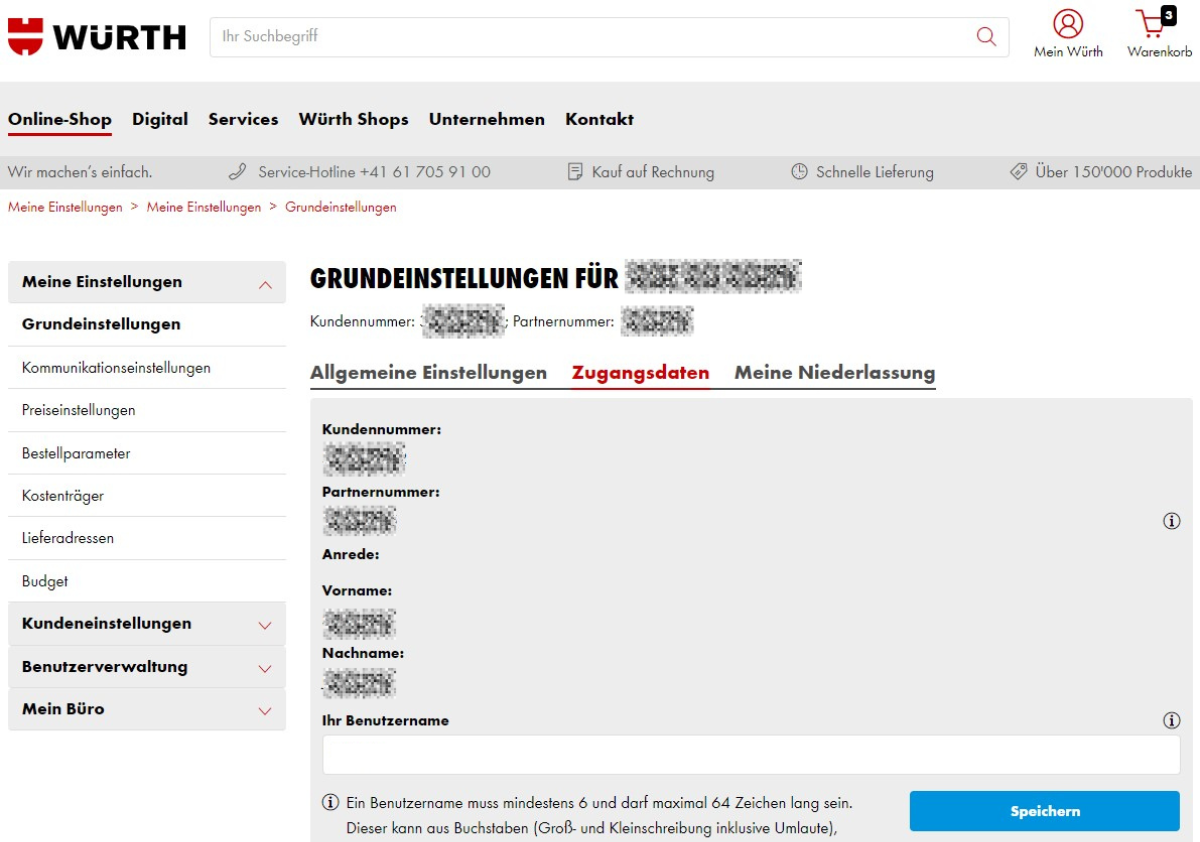1200x842 pixels.
Task: Open the Unternehmen menu
Action: [x=487, y=120]
